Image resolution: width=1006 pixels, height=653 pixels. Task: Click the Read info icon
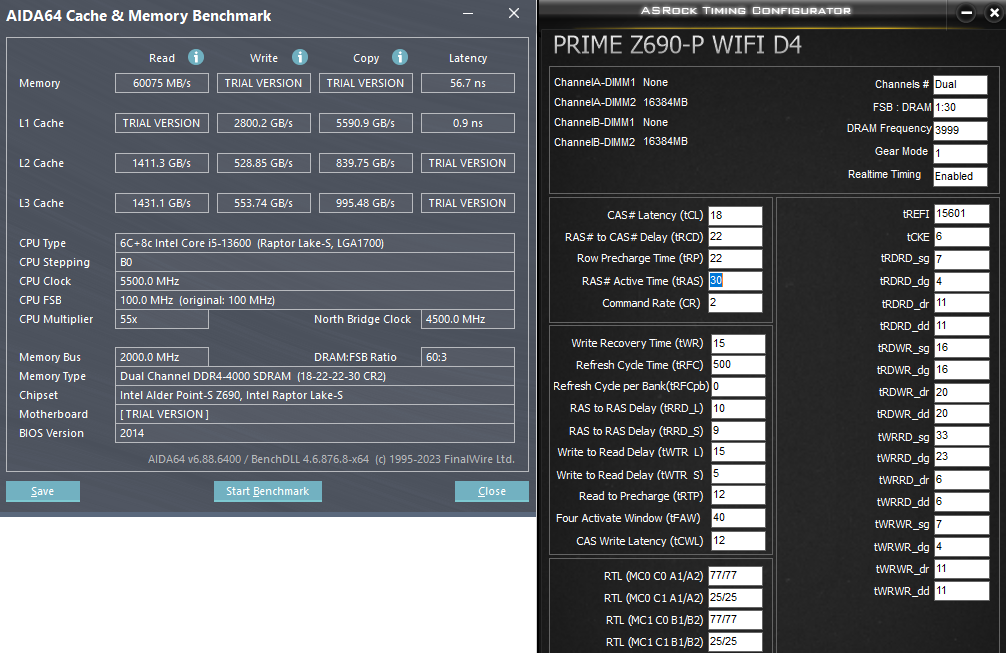[x=196, y=58]
